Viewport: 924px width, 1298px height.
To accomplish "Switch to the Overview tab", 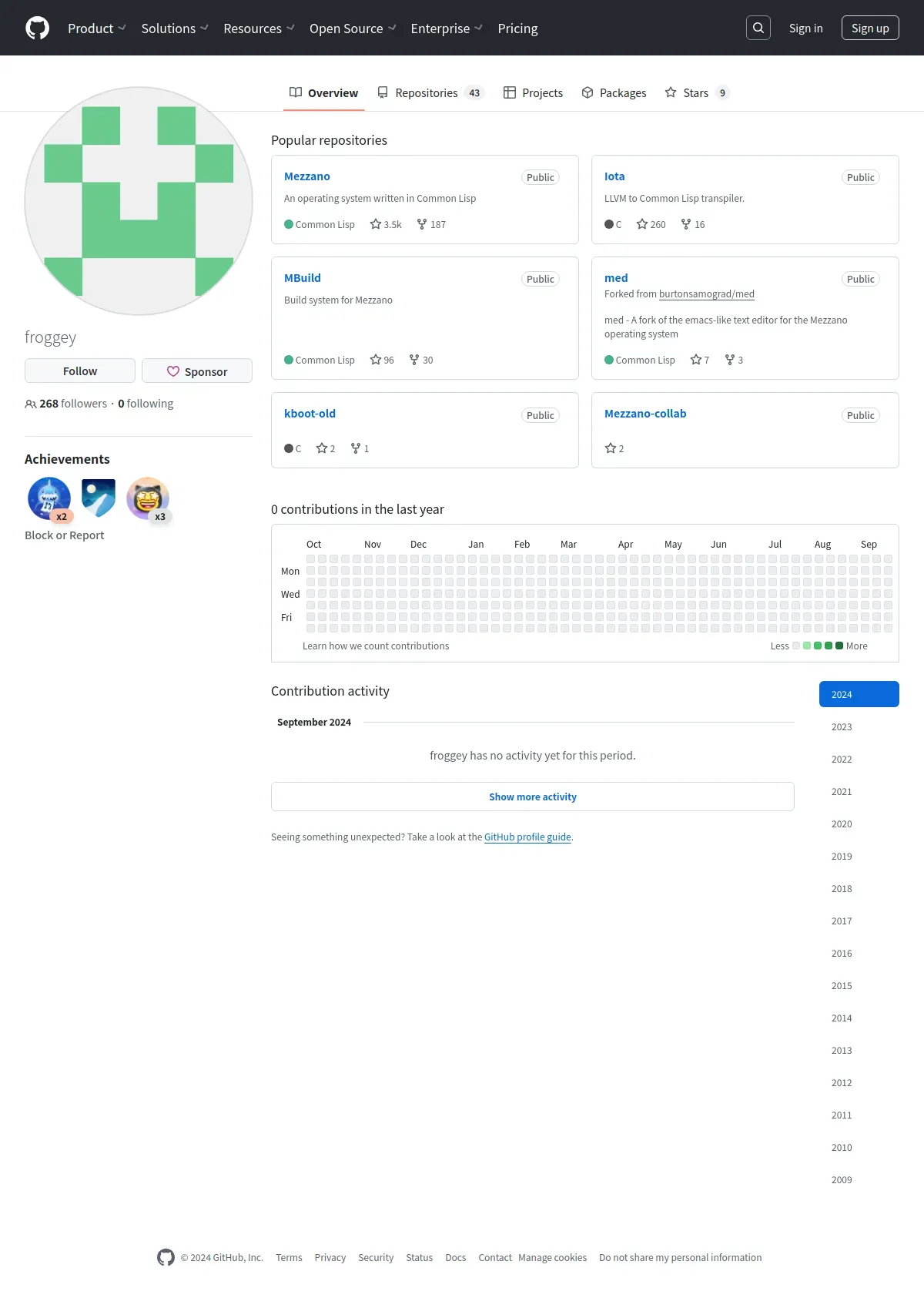I will pyautogui.click(x=324, y=92).
